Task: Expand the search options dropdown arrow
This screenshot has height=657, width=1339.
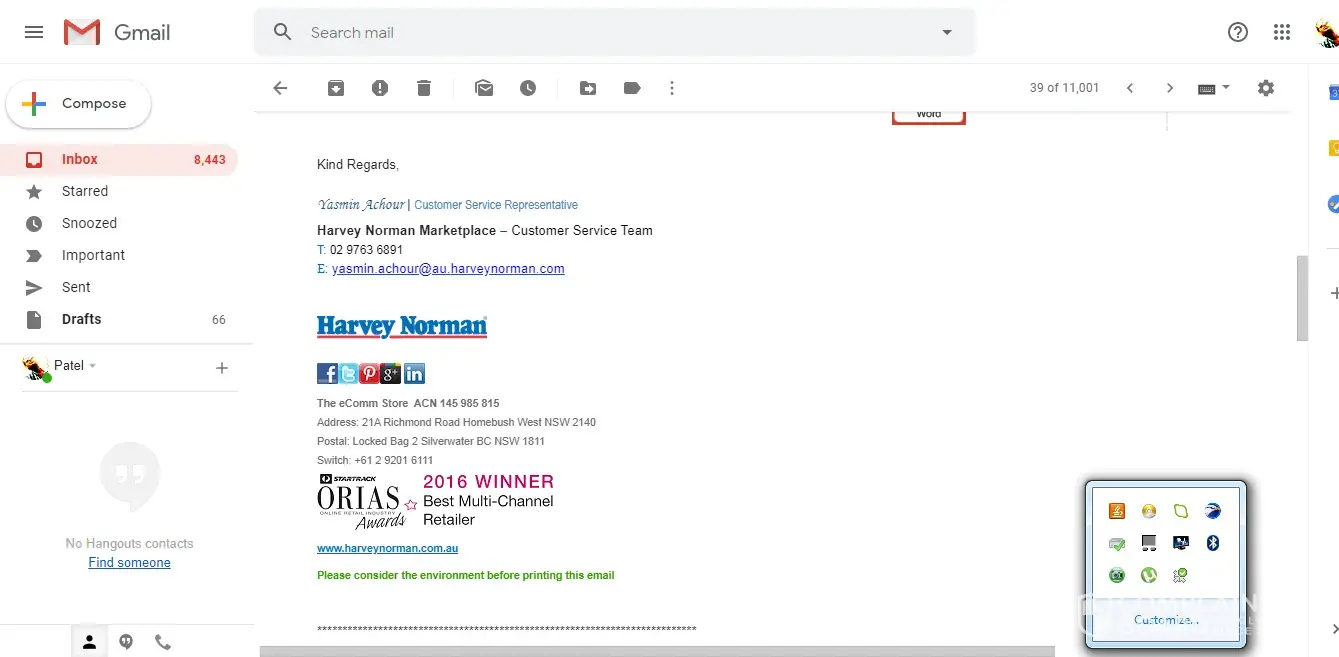Action: coord(947,32)
